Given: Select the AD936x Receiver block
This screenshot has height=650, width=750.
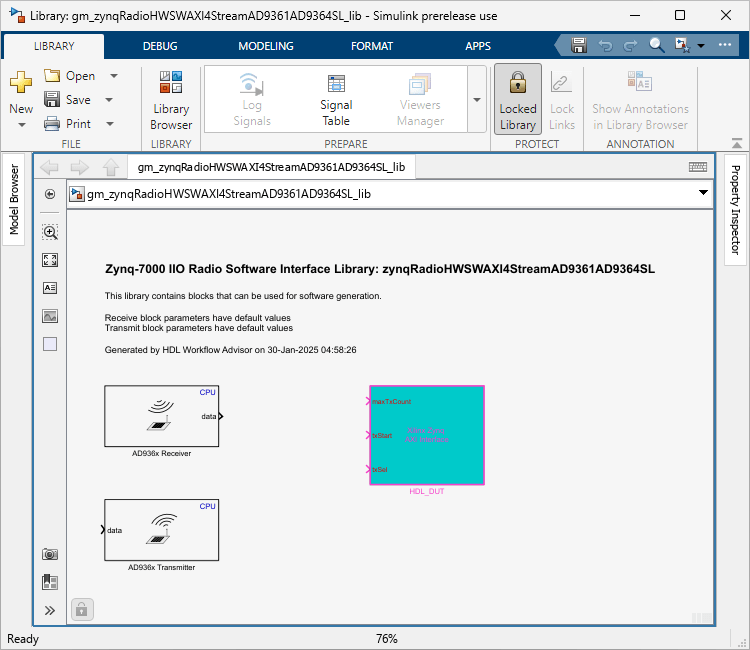Looking at the screenshot, I should point(162,416).
